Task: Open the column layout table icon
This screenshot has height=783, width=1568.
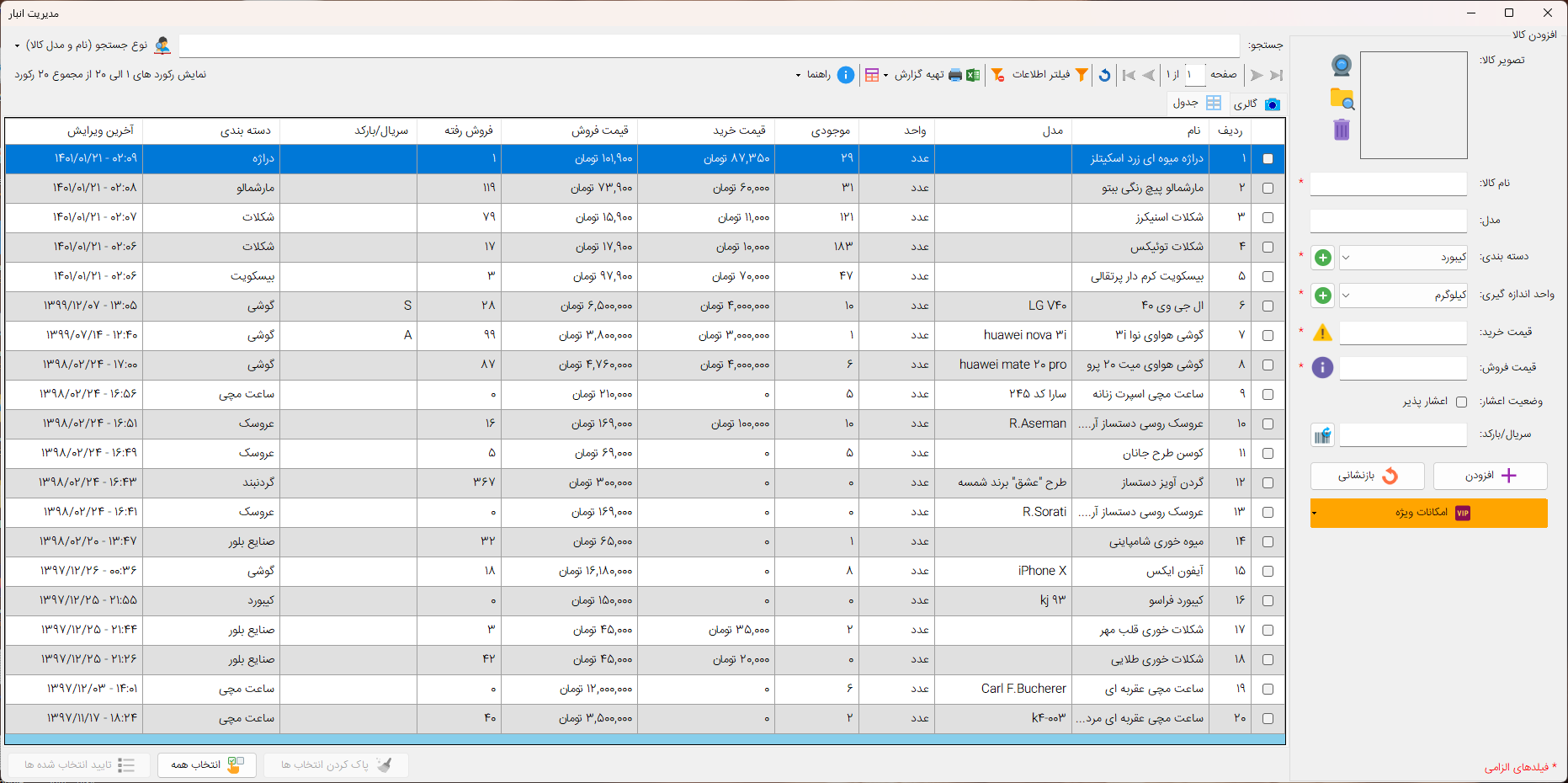Action: point(872,75)
